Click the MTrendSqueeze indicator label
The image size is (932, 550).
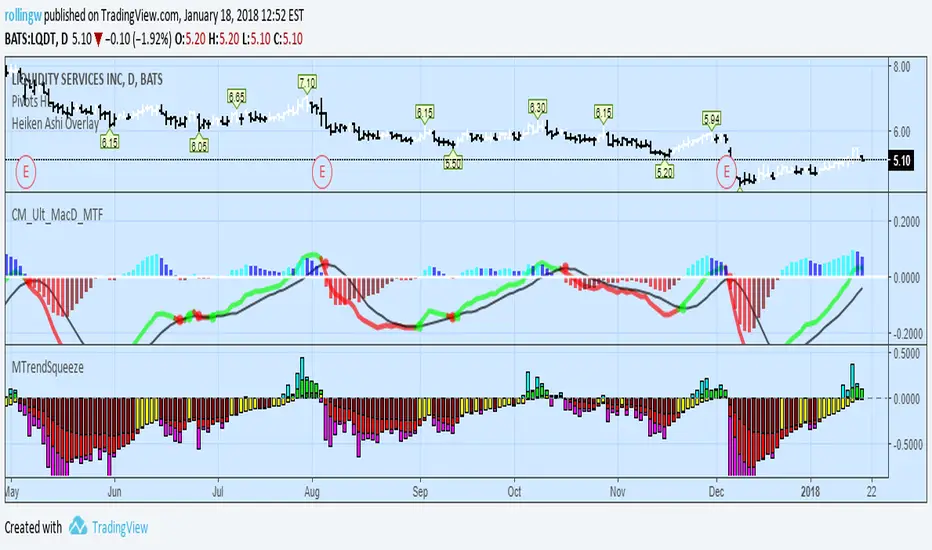[x=48, y=367]
